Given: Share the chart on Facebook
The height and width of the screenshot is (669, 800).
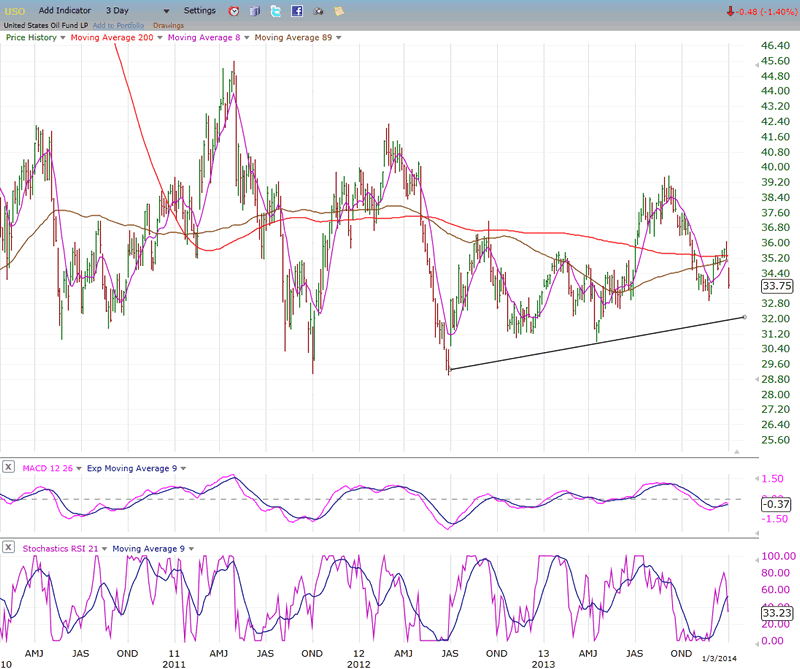Looking at the screenshot, I should [x=297, y=11].
